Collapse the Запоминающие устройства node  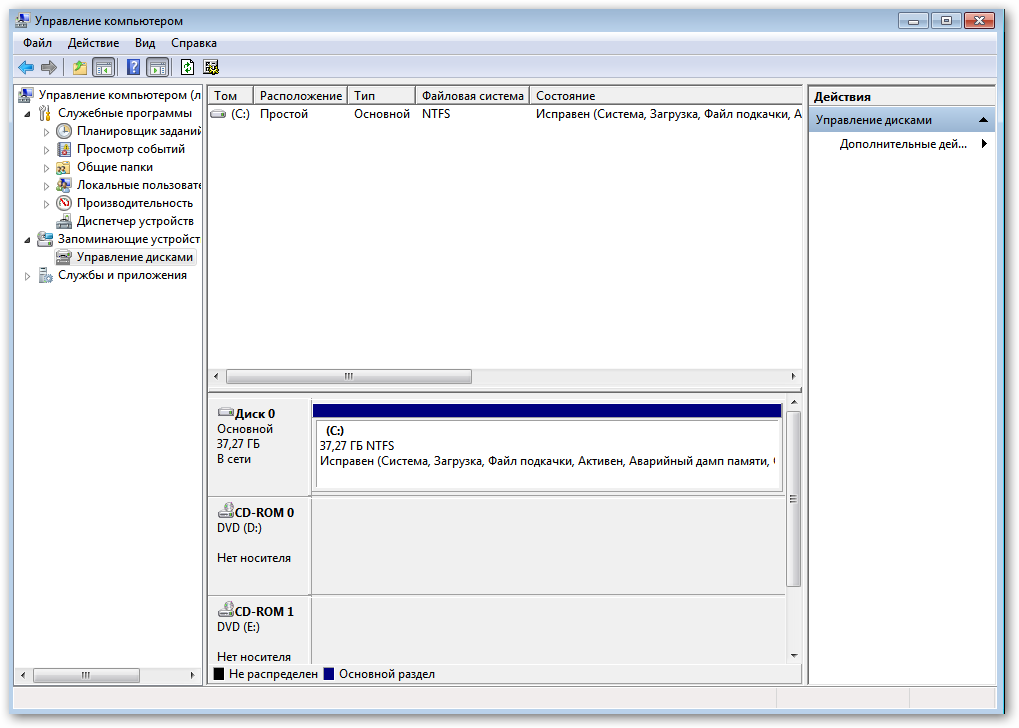pyautogui.click(x=27, y=240)
